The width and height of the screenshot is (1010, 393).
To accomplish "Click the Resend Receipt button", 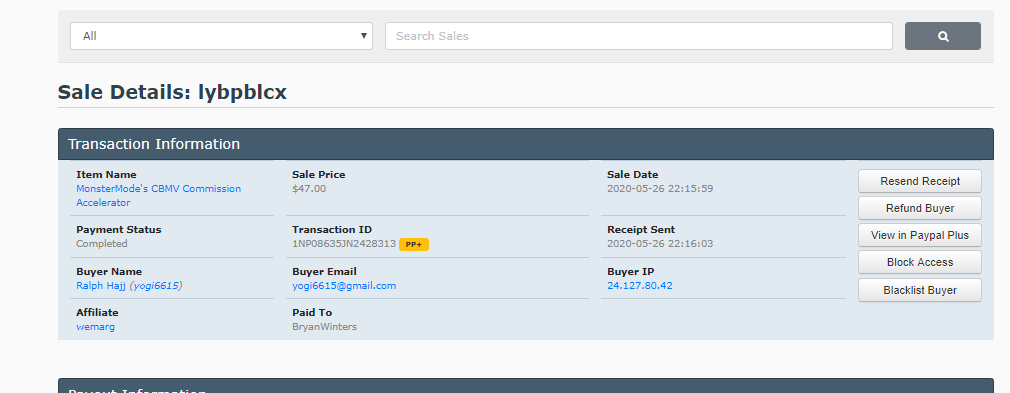I will pyautogui.click(x=920, y=181).
